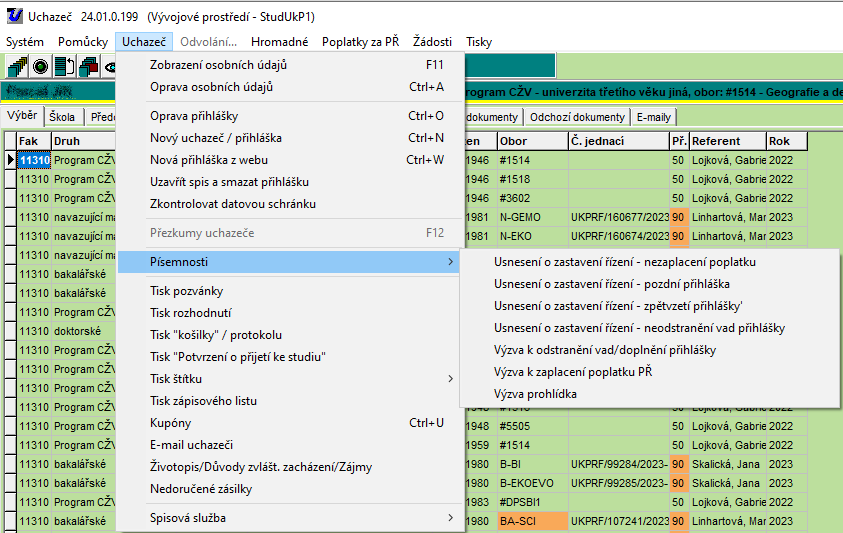The height and width of the screenshot is (533, 843).
Task: Click the round green target toolbar icon
Action: (x=41, y=67)
